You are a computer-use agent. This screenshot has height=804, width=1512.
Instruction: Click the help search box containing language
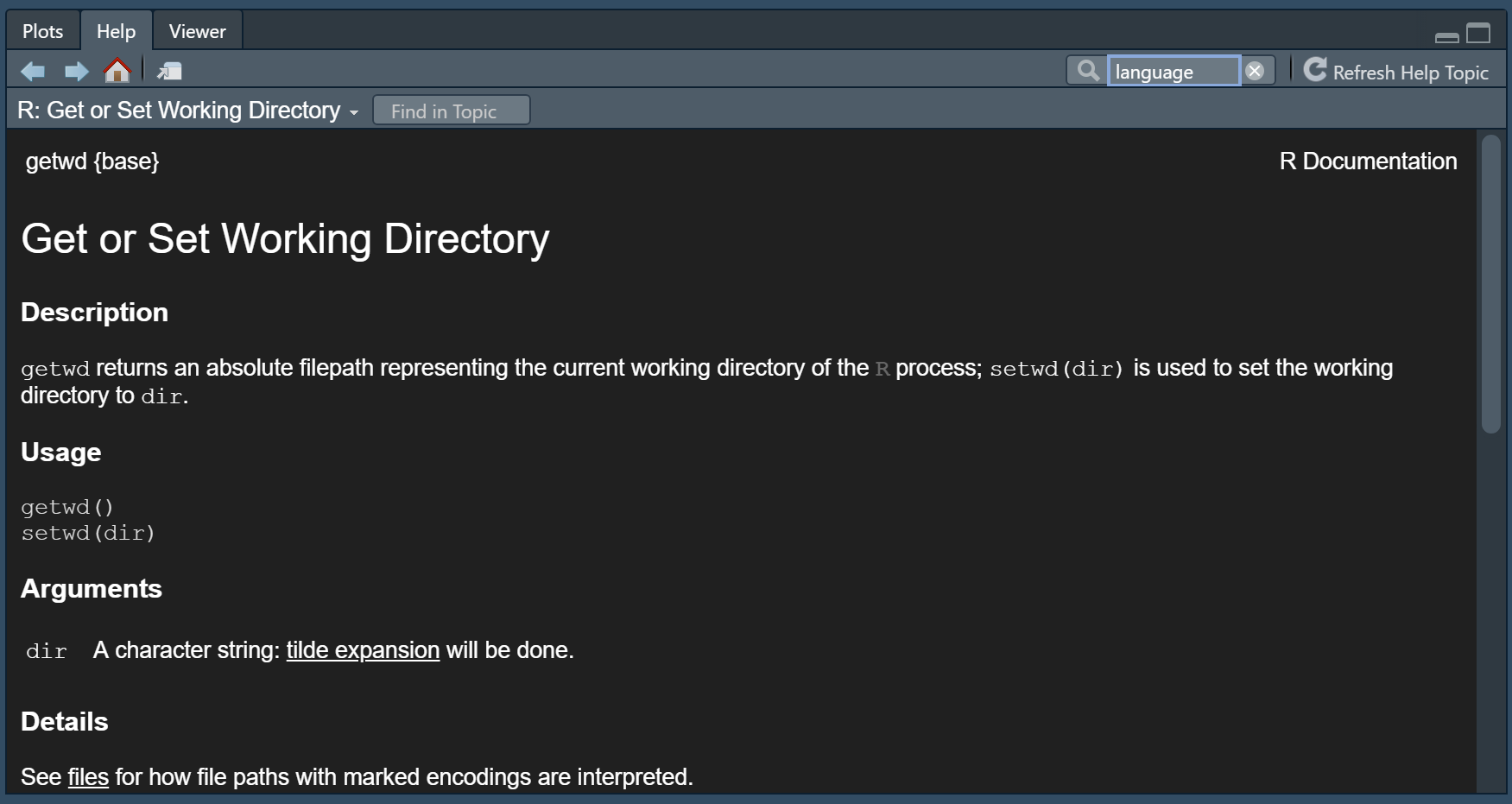pos(1174,71)
